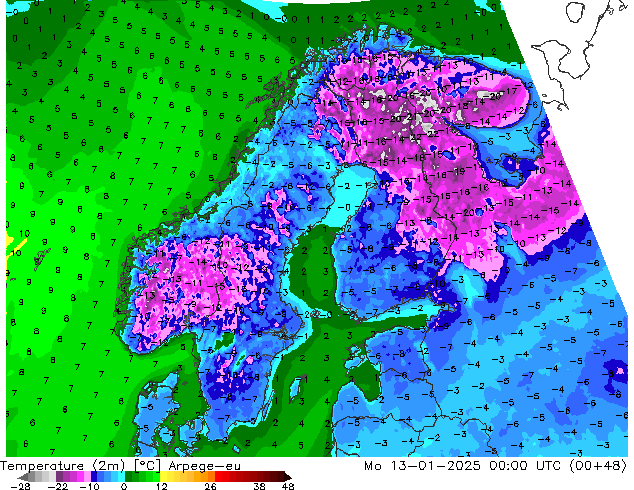634x490 pixels.
Task: Click the -21 temperature value over northern Finland
Action: pyautogui.click(x=409, y=117)
